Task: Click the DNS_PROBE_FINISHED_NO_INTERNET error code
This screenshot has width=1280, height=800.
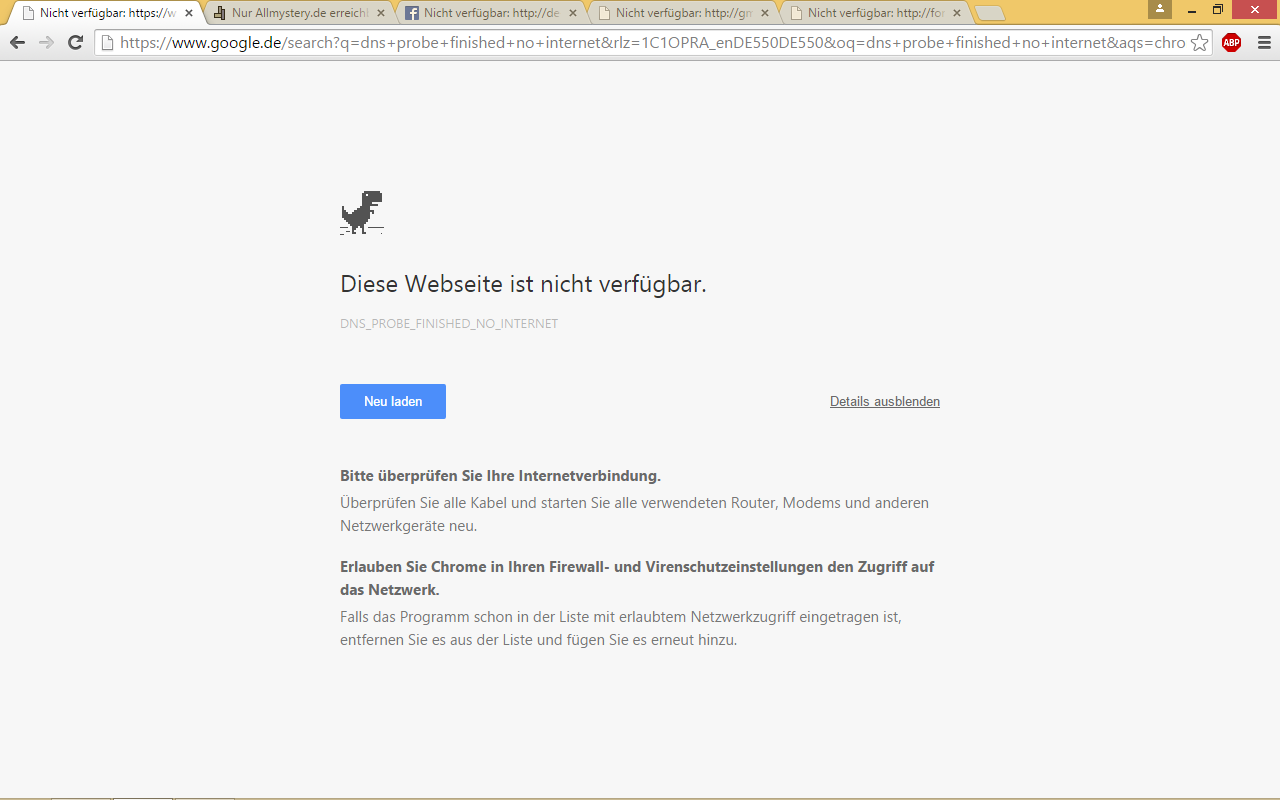Action: 449,324
